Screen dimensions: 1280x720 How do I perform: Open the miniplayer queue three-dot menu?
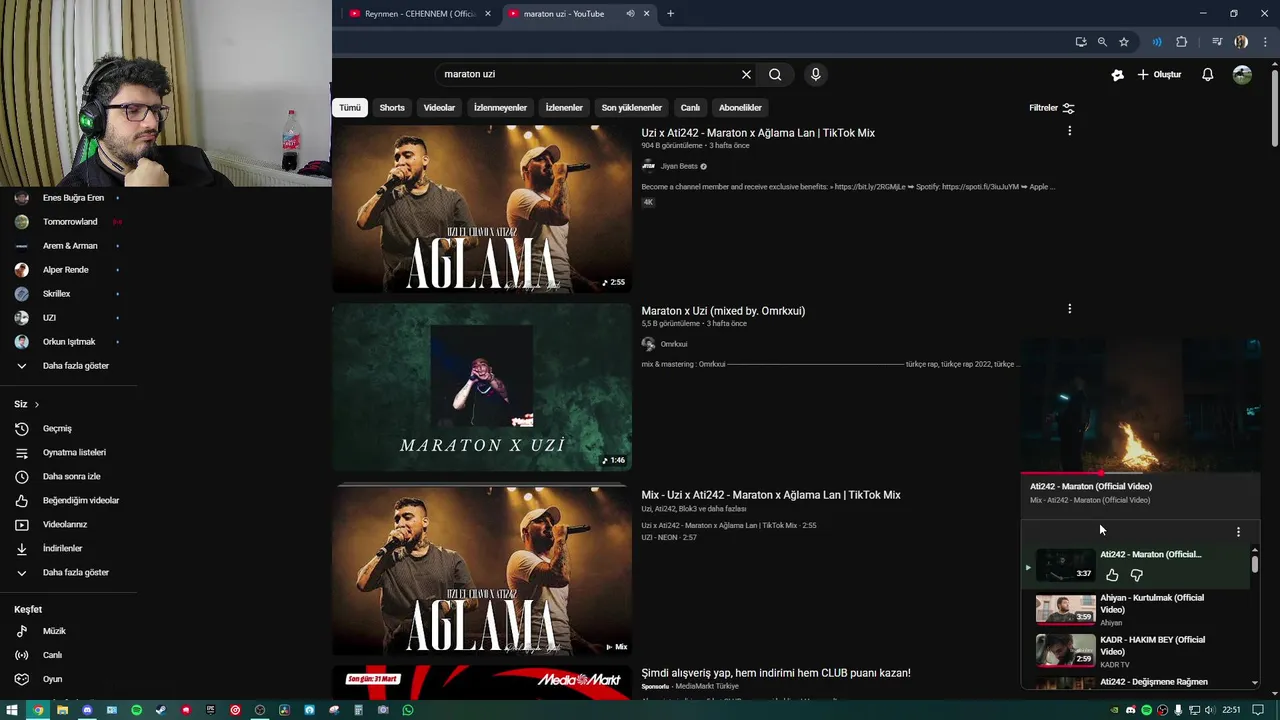coord(1238,532)
